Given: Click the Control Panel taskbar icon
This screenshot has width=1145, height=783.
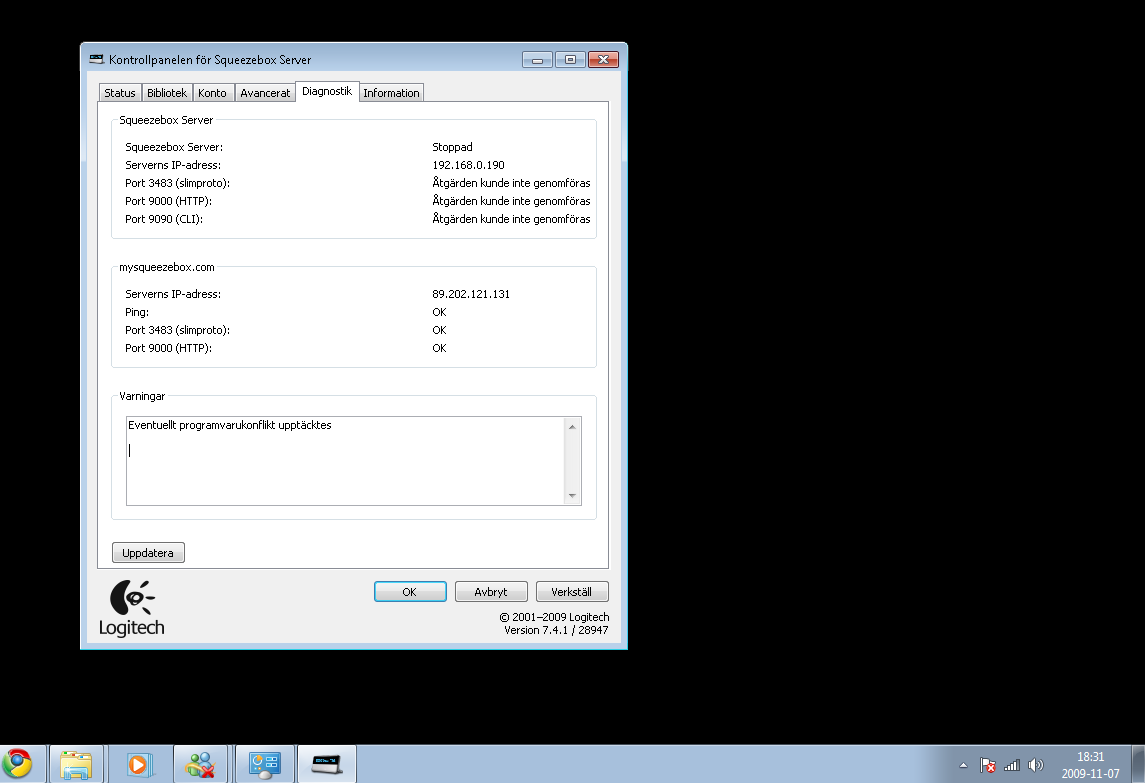Looking at the screenshot, I should [x=265, y=765].
